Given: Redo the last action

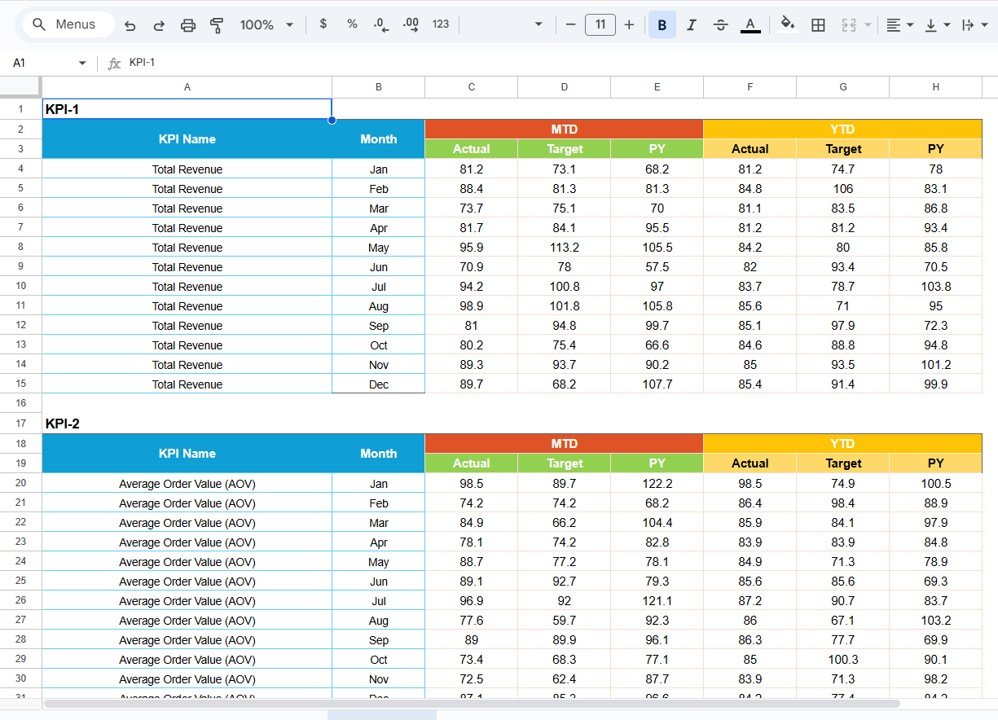Looking at the screenshot, I should 159,25.
